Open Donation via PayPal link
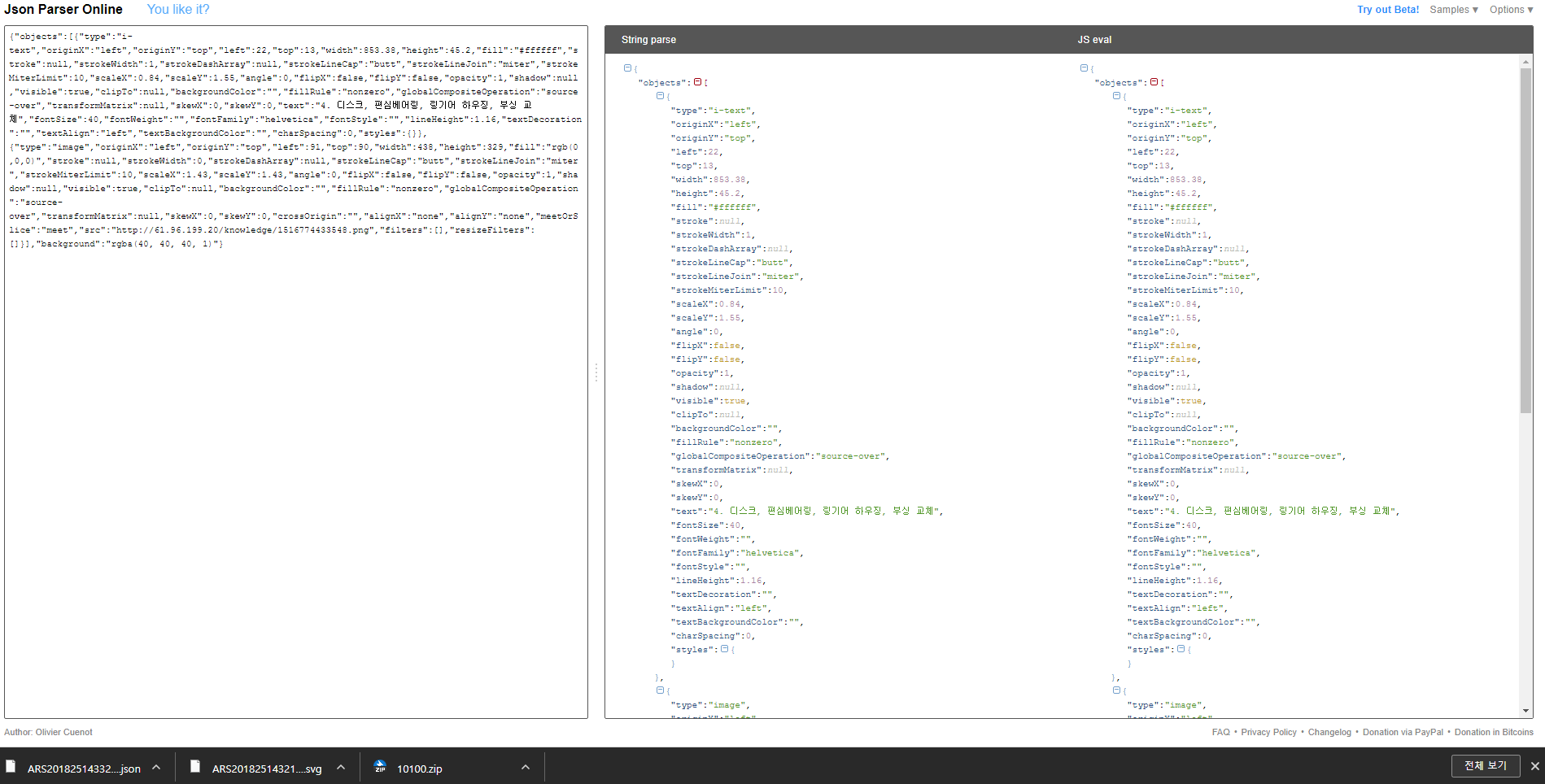The width and height of the screenshot is (1545, 784). click(x=1403, y=732)
